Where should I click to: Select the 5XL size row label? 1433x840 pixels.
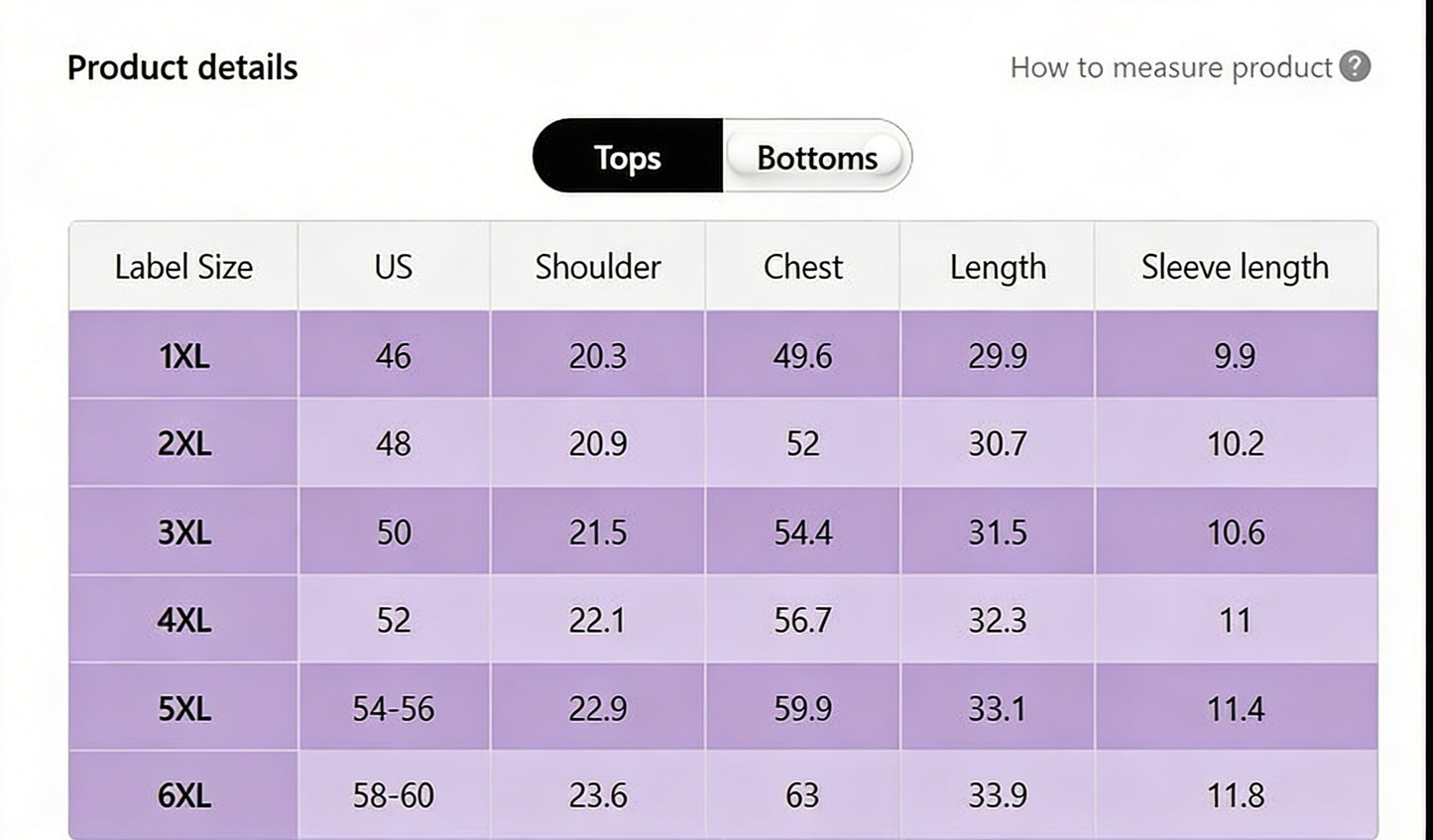(x=183, y=708)
